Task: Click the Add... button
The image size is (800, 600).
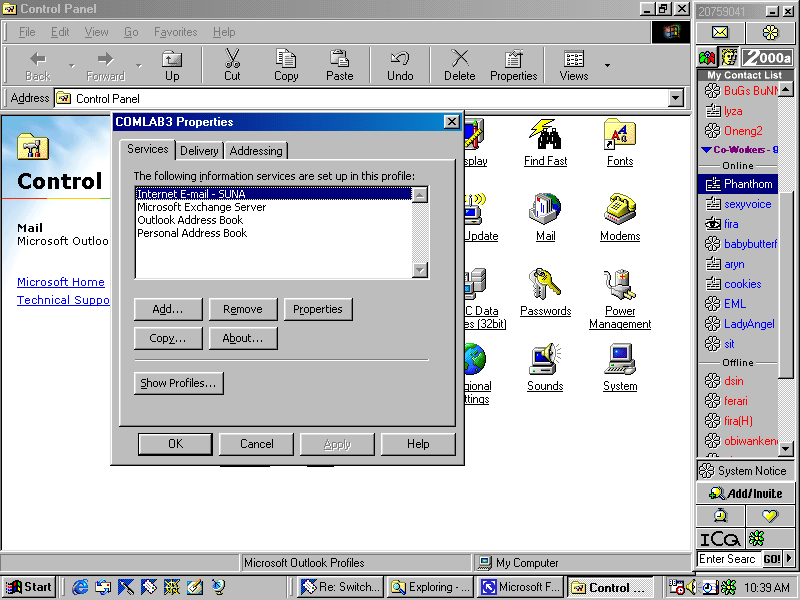Action: [168, 309]
